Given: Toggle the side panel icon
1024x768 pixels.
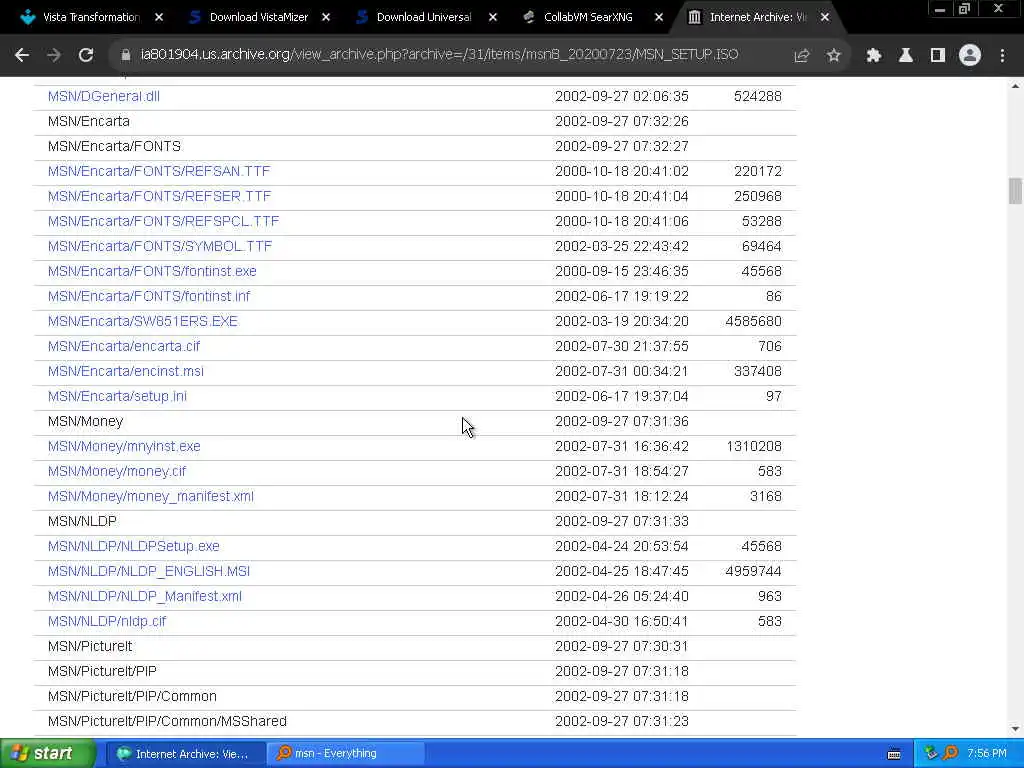Looking at the screenshot, I should 938,56.
